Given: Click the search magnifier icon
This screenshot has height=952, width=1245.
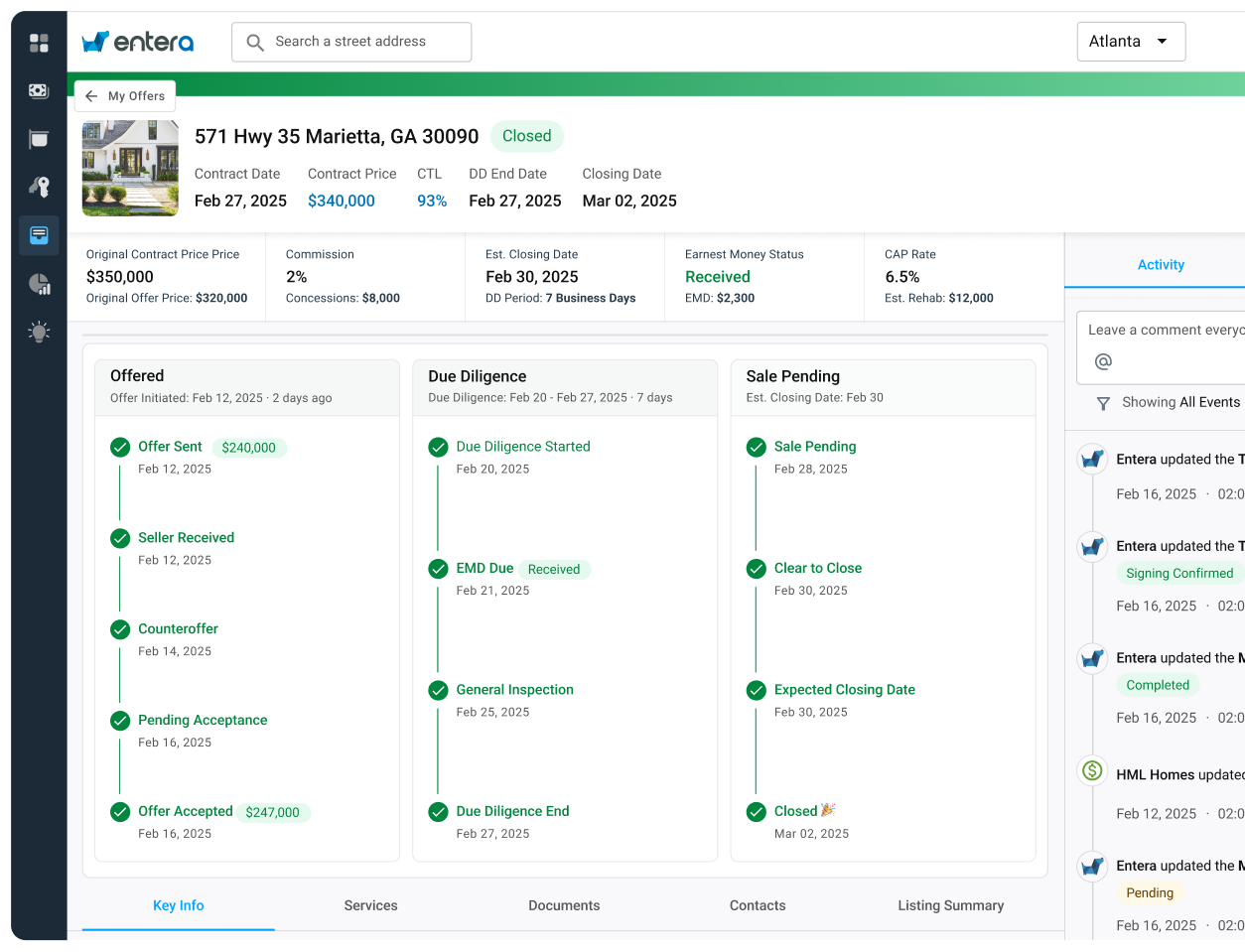Looking at the screenshot, I should coord(255,43).
